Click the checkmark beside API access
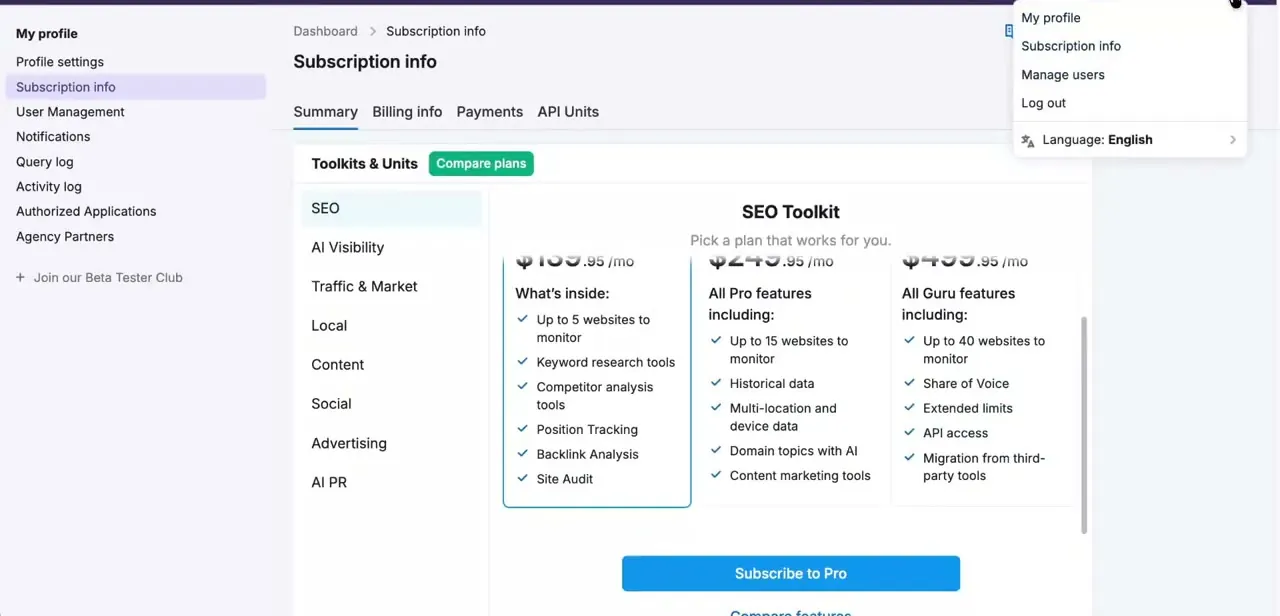This screenshot has width=1280, height=616. pyautogui.click(x=909, y=433)
